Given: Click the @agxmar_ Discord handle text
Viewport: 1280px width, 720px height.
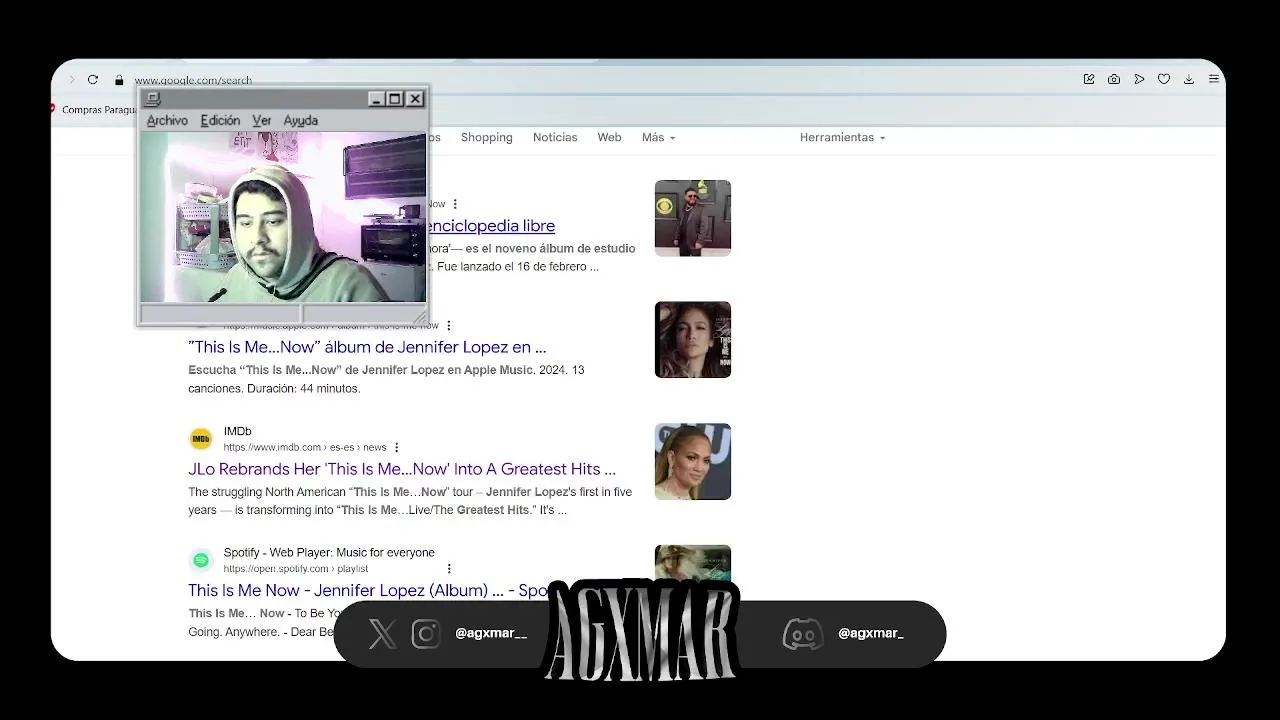Looking at the screenshot, I should (x=871, y=633).
